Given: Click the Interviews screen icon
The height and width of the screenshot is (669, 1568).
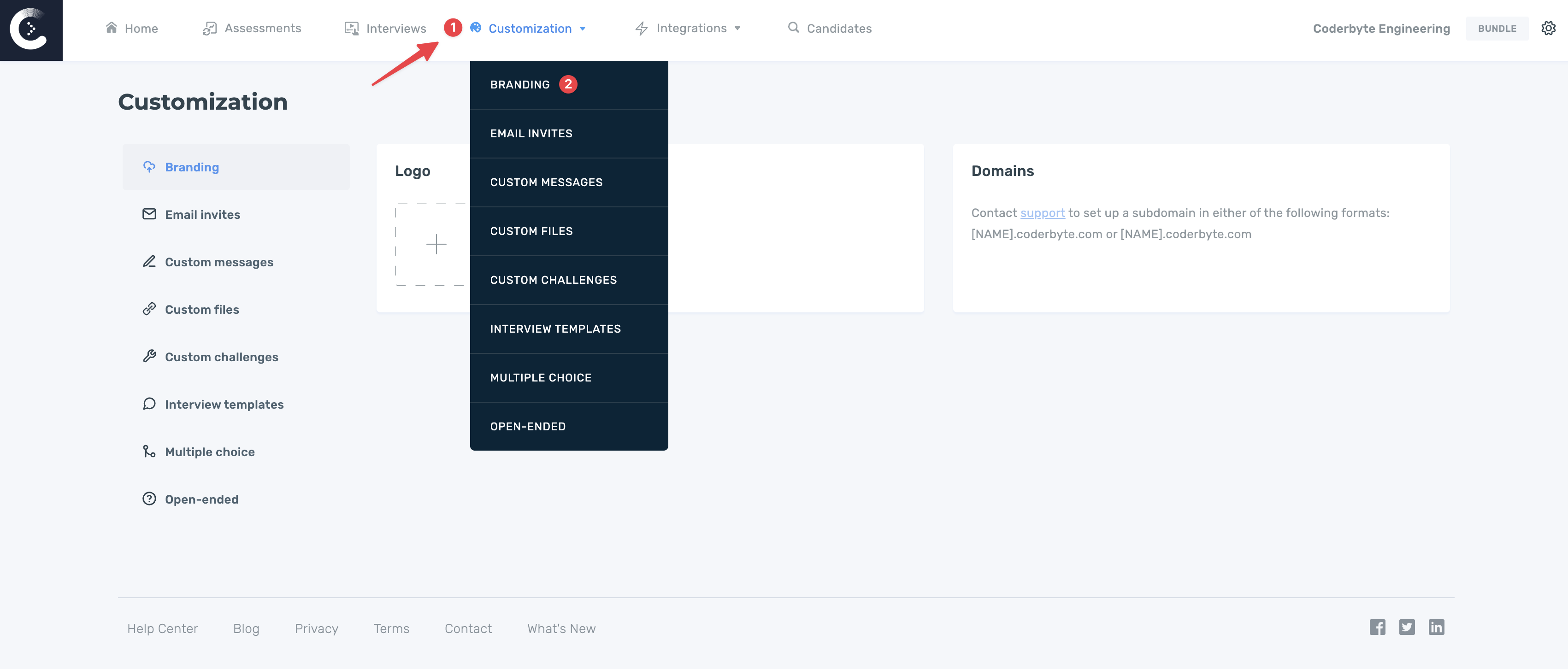Looking at the screenshot, I should 351,28.
